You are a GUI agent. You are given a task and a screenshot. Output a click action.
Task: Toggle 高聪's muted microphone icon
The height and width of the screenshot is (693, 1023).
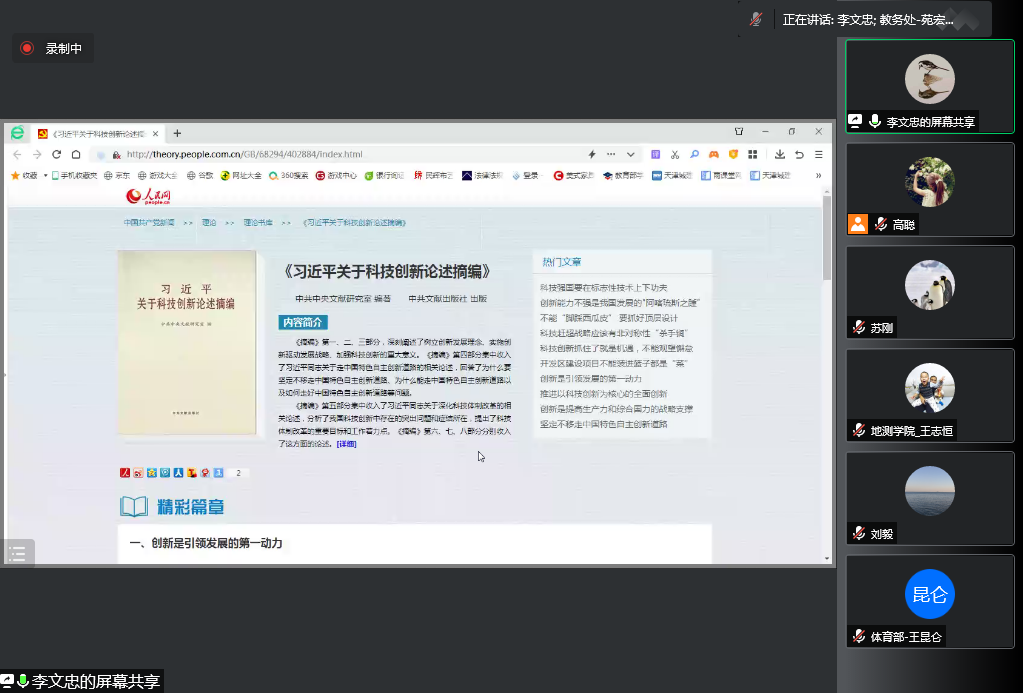tap(881, 225)
